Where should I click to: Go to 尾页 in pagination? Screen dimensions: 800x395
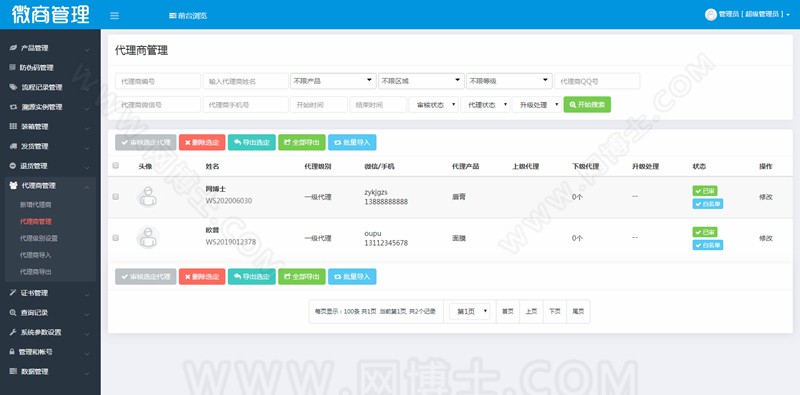click(x=578, y=311)
